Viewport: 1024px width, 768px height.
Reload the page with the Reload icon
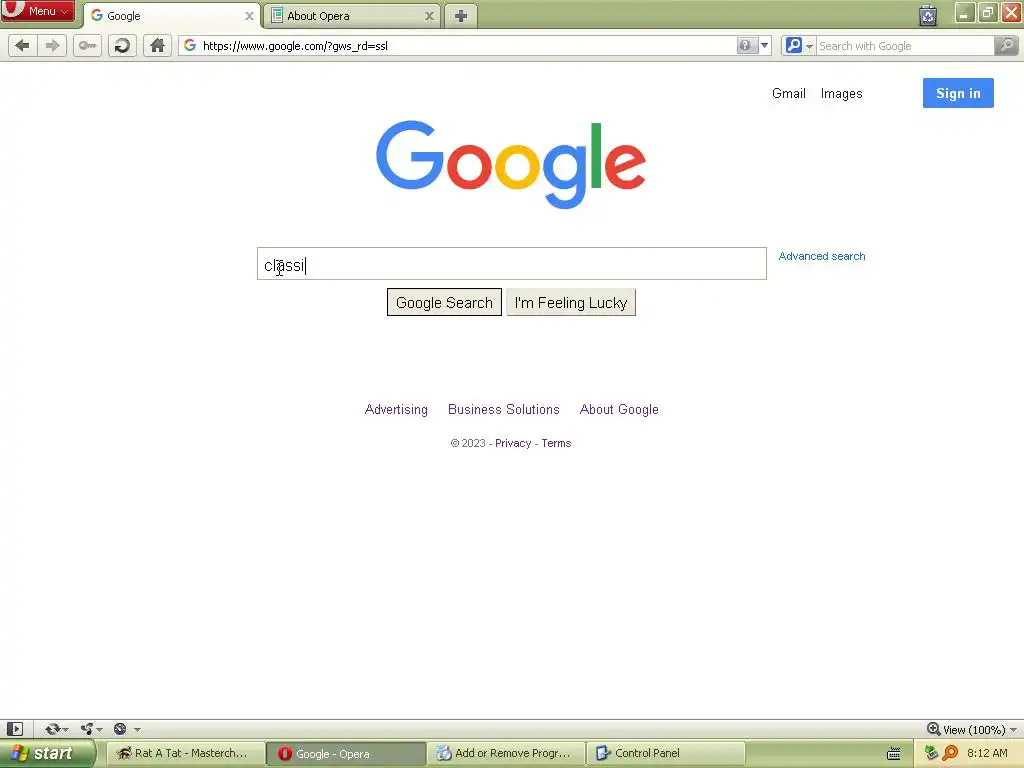pyautogui.click(x=122, y=46)
